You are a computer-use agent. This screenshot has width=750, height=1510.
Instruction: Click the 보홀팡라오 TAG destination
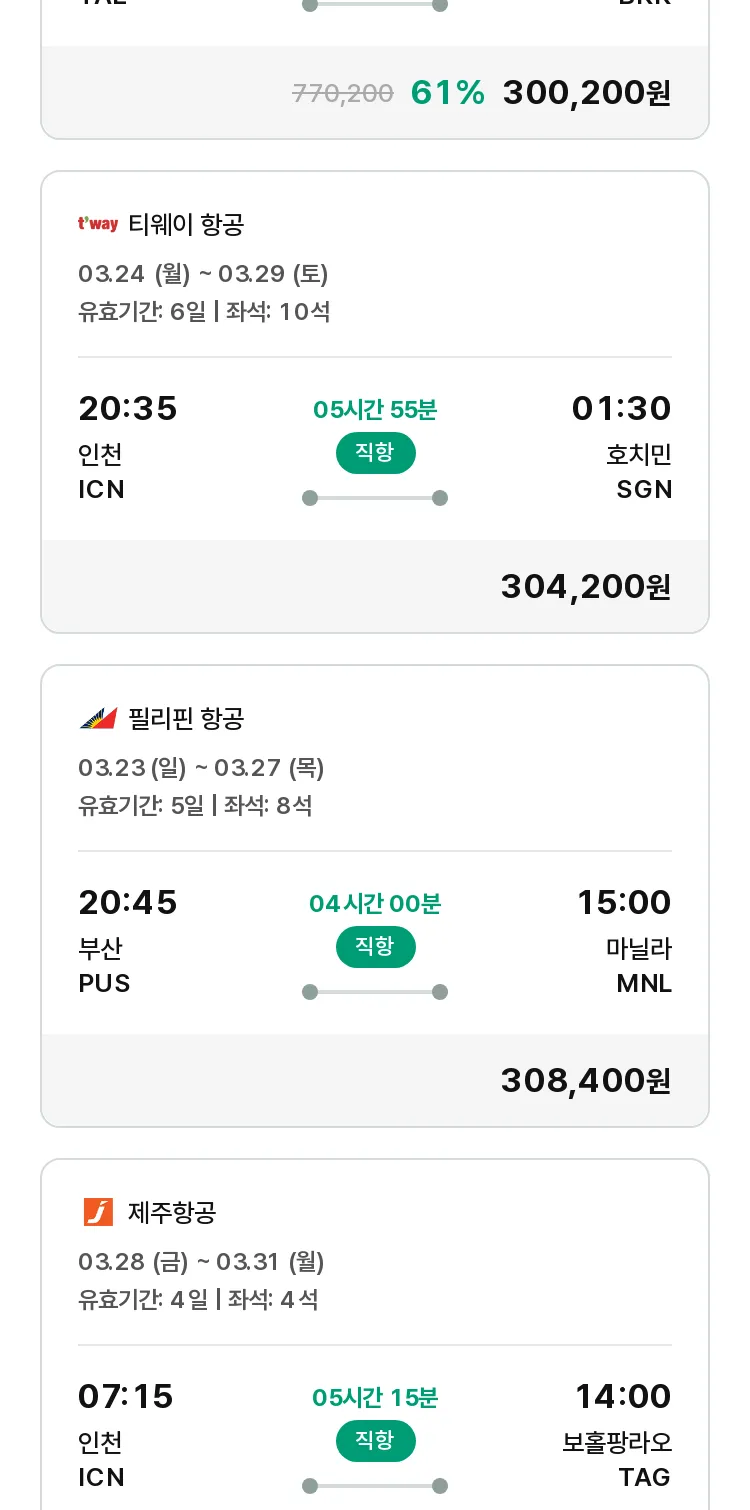617,1459
